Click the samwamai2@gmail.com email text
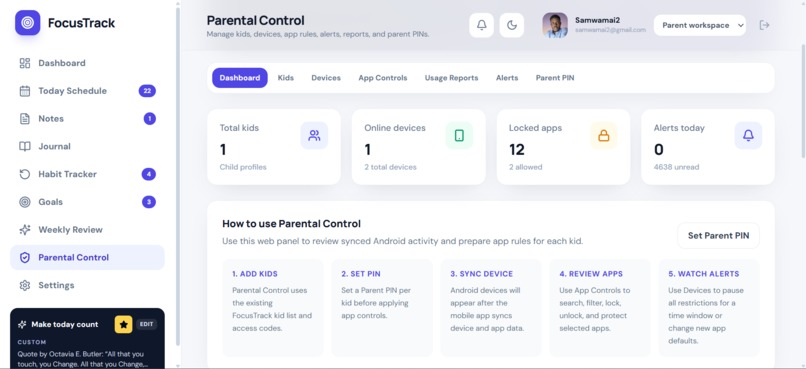The image size is (806, 369). click(610, 30)
